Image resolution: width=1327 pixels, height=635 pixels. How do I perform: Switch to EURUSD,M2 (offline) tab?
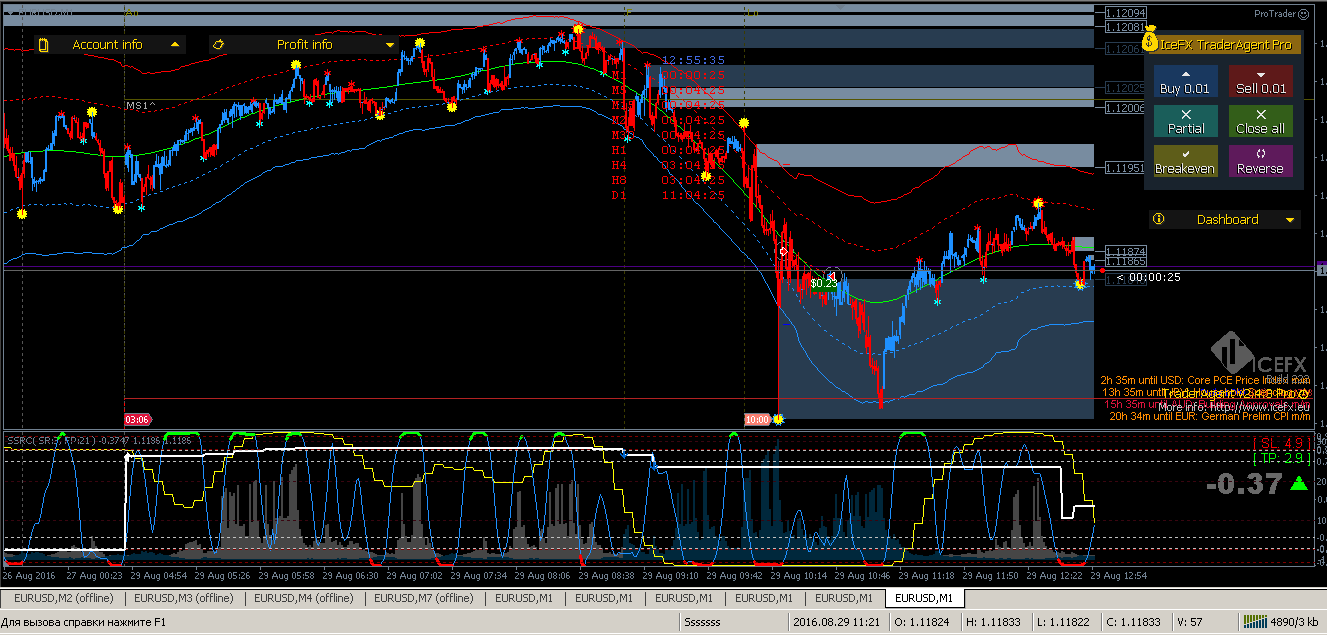coord(63,598)
